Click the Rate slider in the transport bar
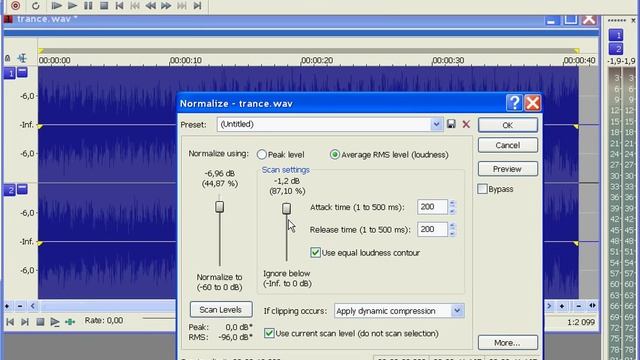The height and width of the screenshot is (360, 640). pyautogui.click(x=159, y=318)
